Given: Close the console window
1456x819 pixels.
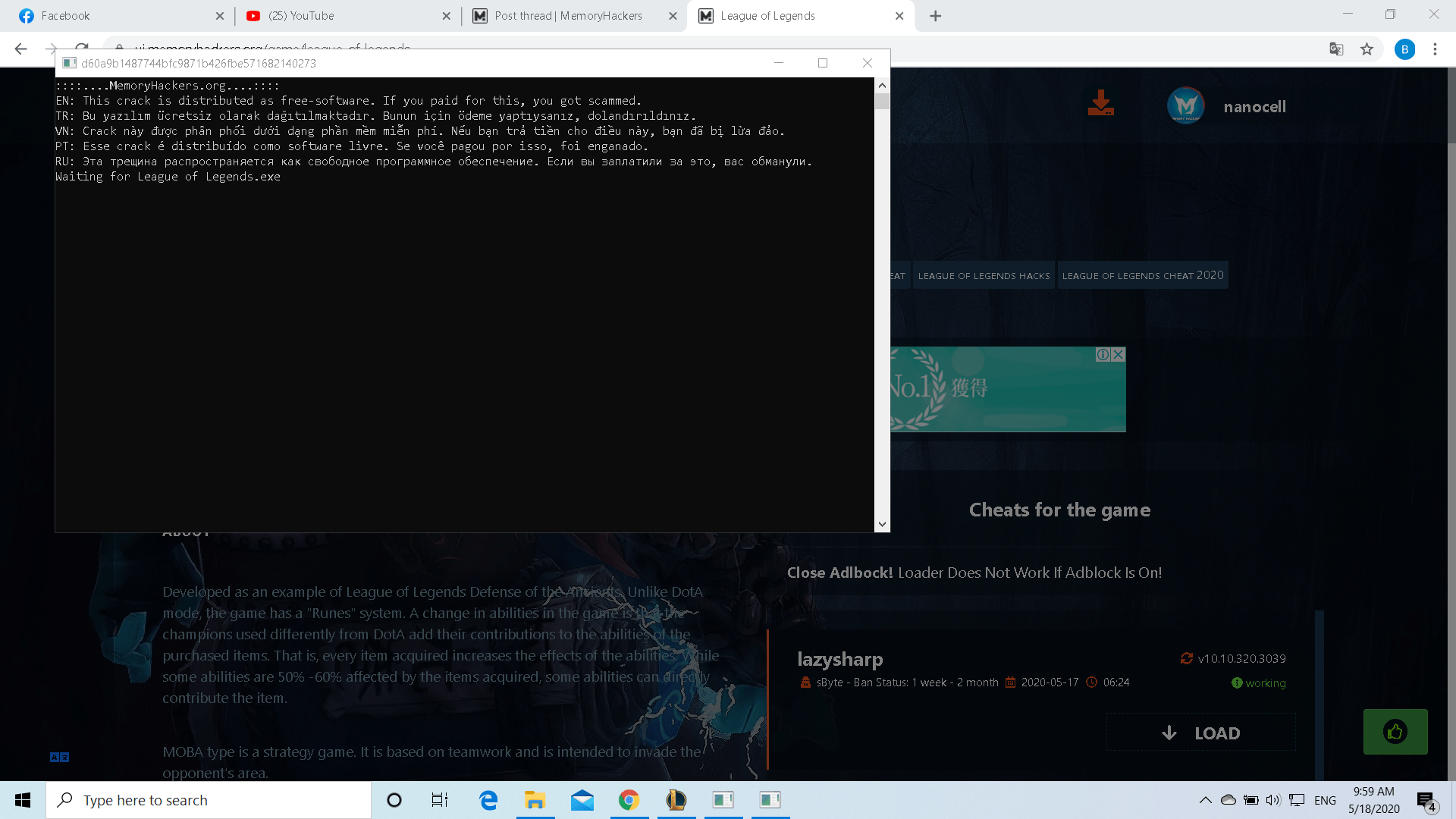Looking at the screenshot, I should (x=868, y=63).
